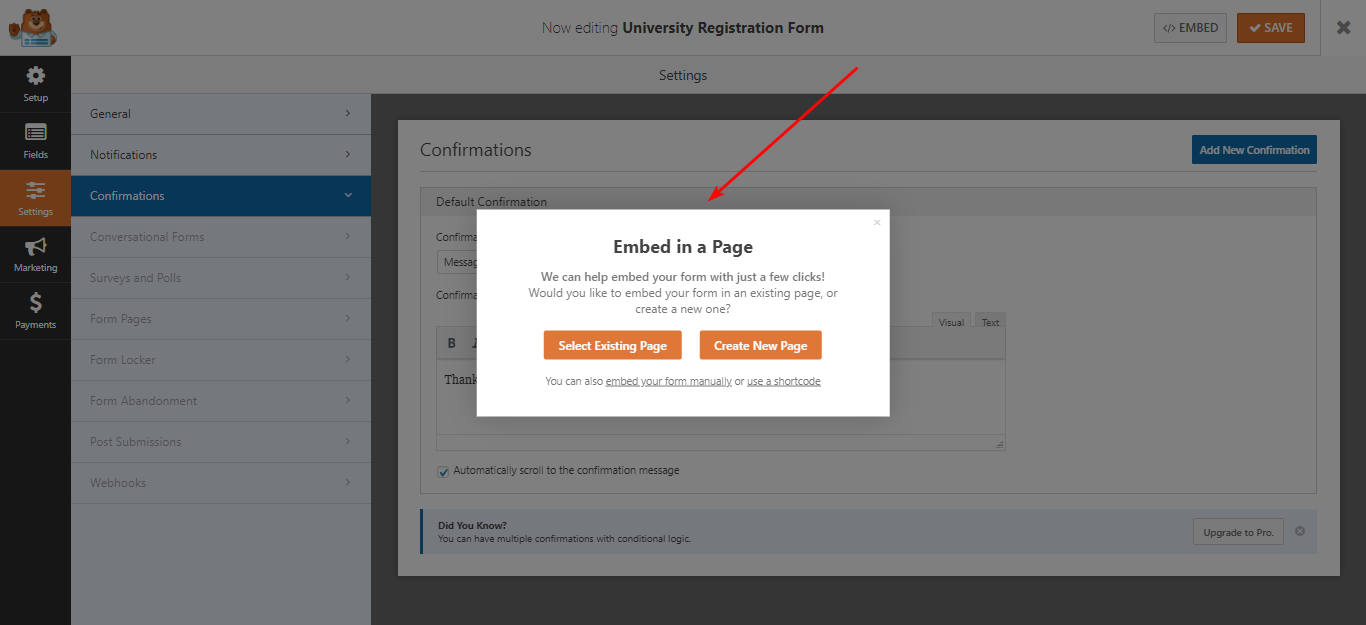
Task: Open the use a shortcode link
Action: [x=783, y=381]
